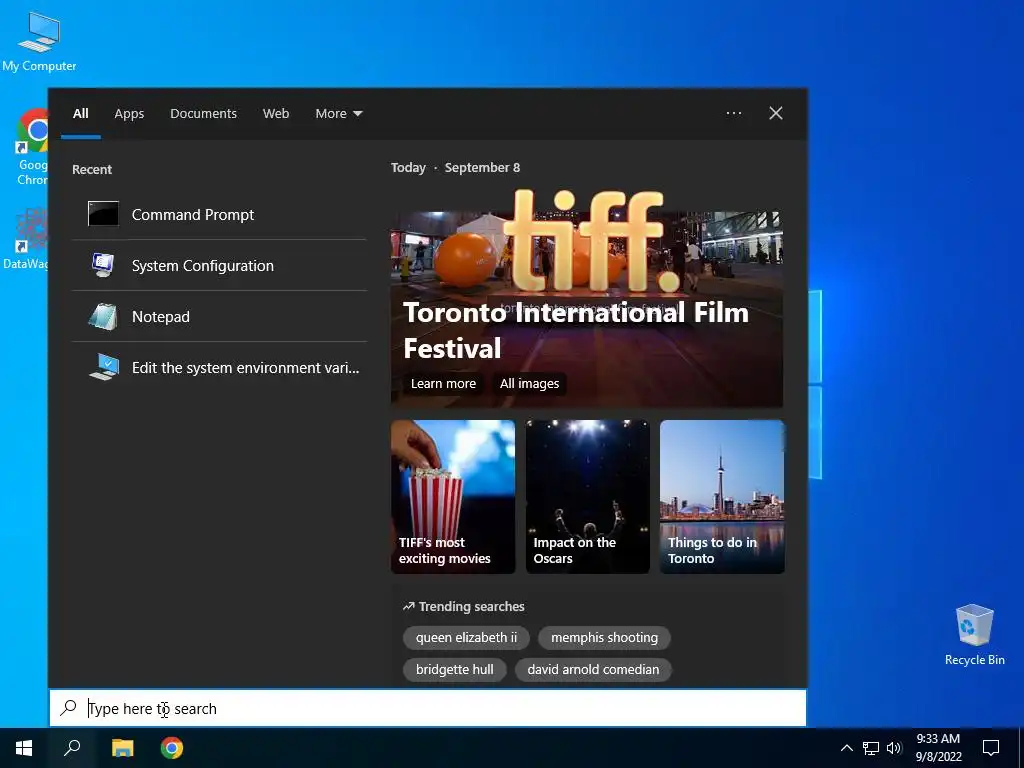The height and width of the screenshot is (768, 1024).
Task: Expand the More filter dropdown
Action: (338, 113)
